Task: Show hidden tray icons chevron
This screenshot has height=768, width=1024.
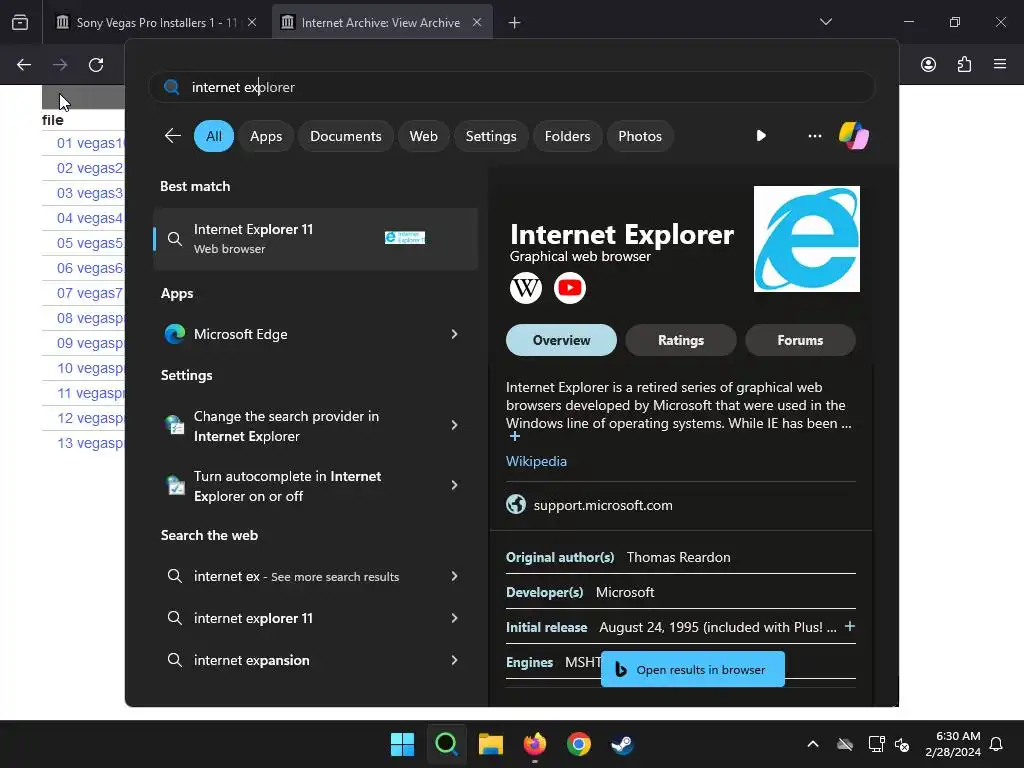Action: [x=812, y=744]
